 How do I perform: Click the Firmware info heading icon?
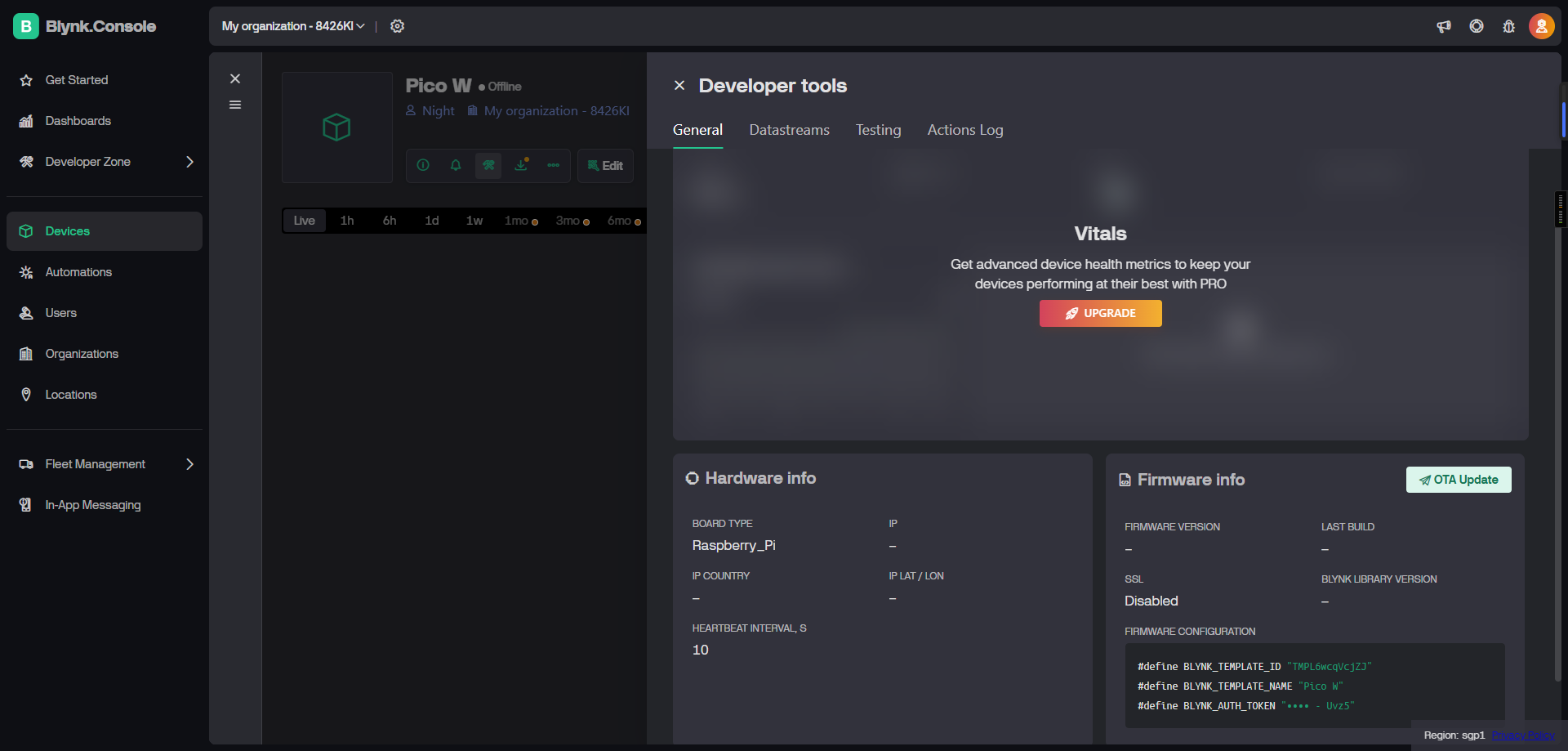[1125, 480]
